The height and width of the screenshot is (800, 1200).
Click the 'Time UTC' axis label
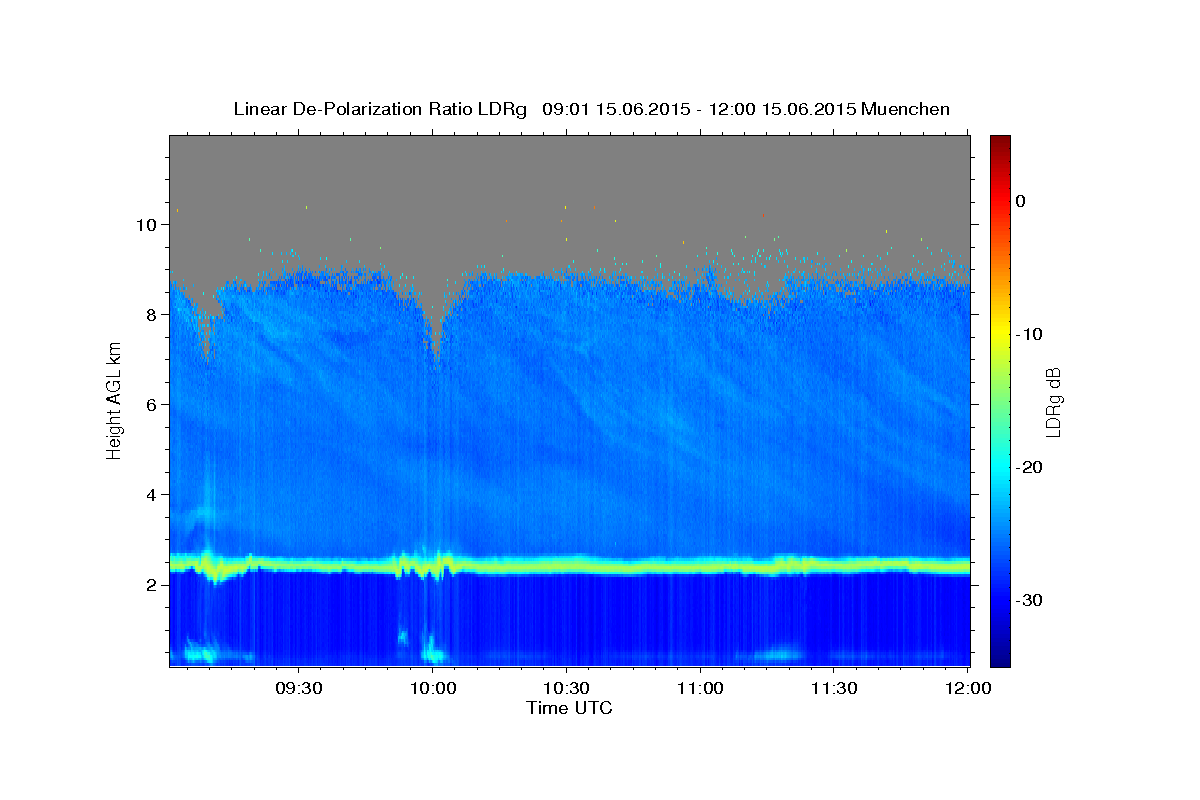point(569,708)
